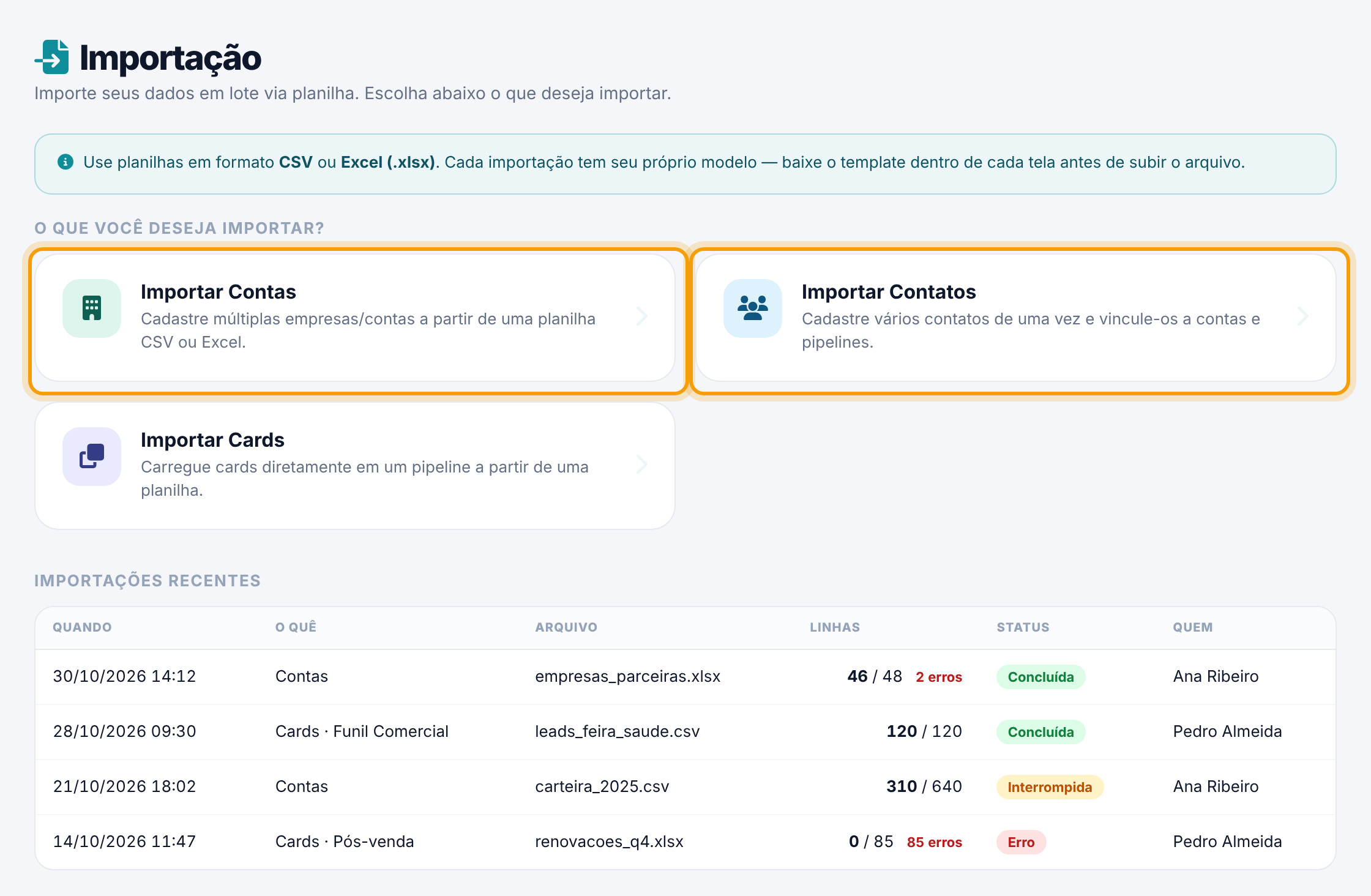Click the date 28/10/2026 09:30
The width and height of the screenshot is (1371, 896).
[124, 731]
